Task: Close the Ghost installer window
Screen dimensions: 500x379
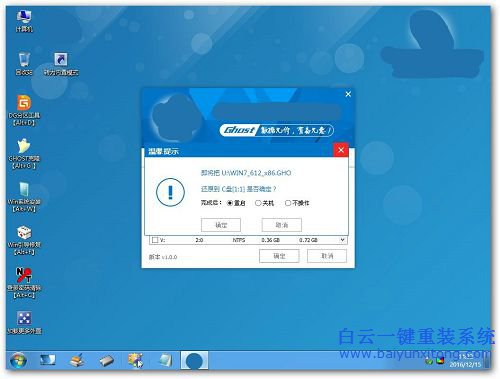Action: pyautogui.click(x=348, y=94)
